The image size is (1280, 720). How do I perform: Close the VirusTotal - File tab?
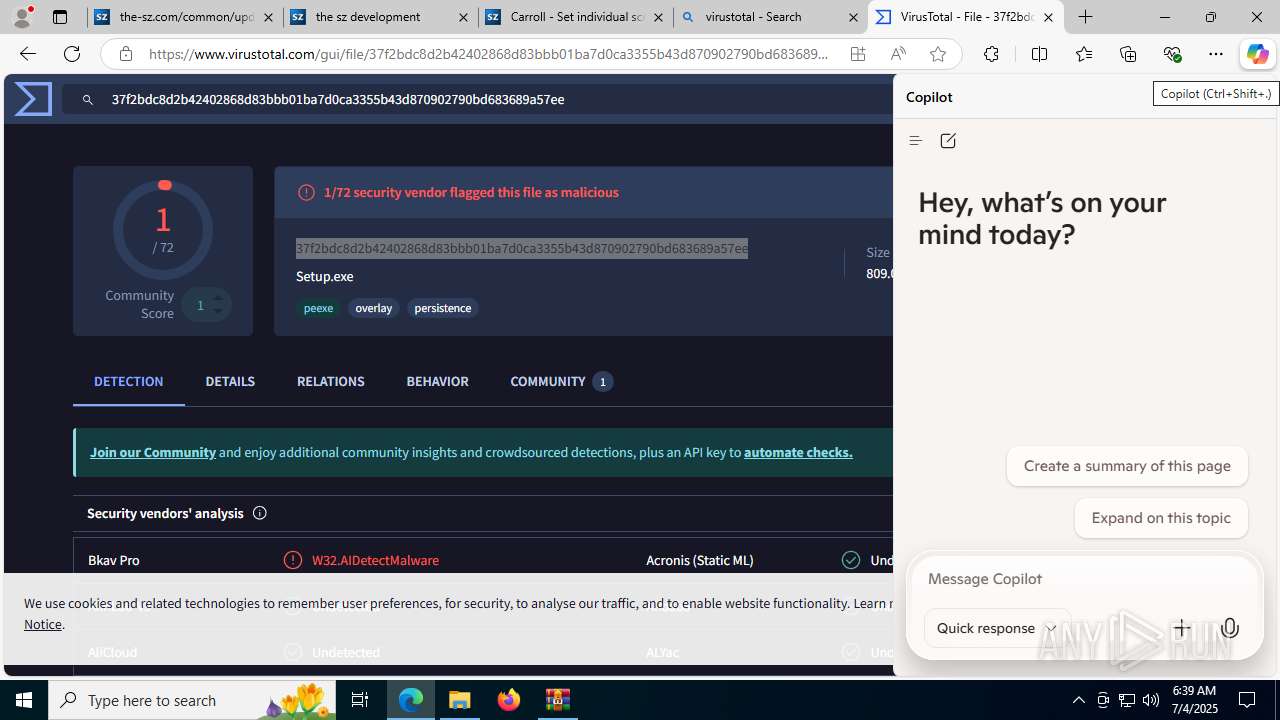[1048, 17]
